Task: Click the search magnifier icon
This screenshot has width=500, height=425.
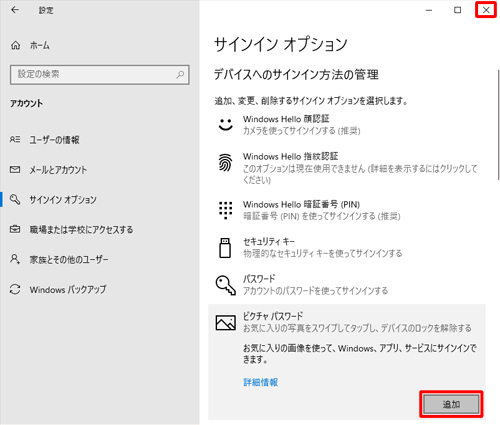Action: coord(180,74)
